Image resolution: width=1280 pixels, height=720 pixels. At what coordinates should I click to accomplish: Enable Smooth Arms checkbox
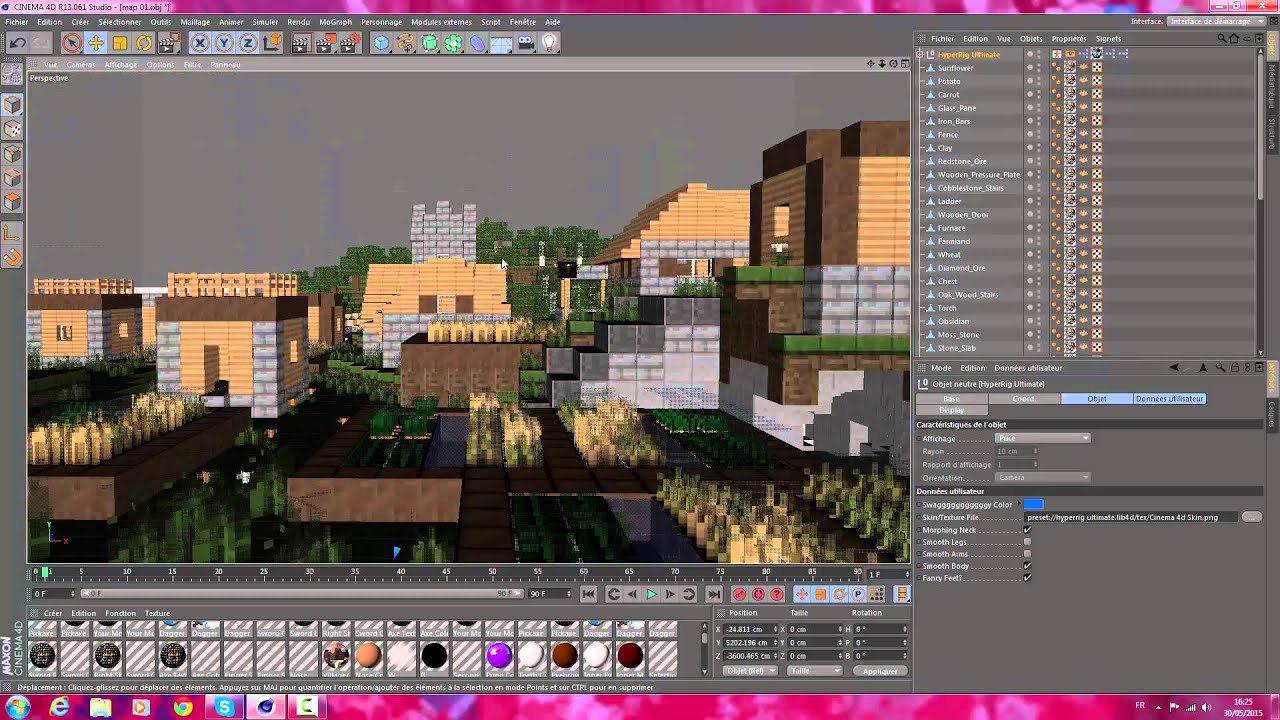point(1027,554)
